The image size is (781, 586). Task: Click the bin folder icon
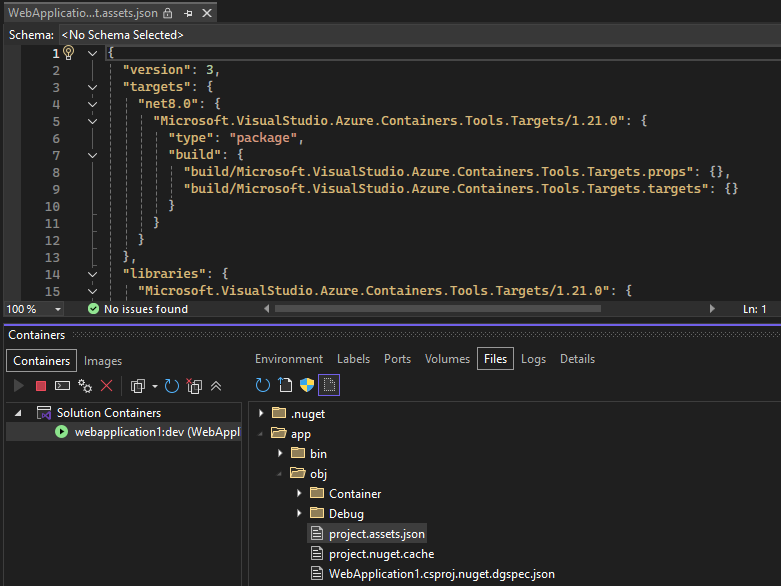[x=298, y=453]
